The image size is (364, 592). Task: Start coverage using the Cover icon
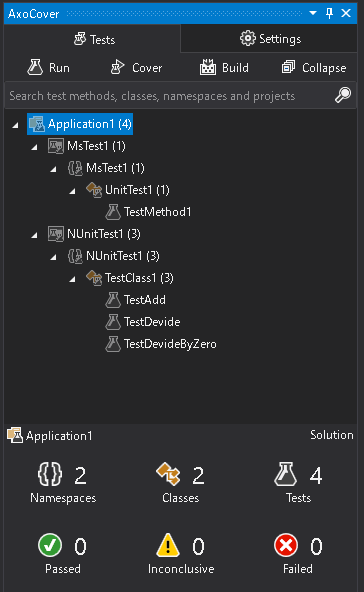pos(117,67)
